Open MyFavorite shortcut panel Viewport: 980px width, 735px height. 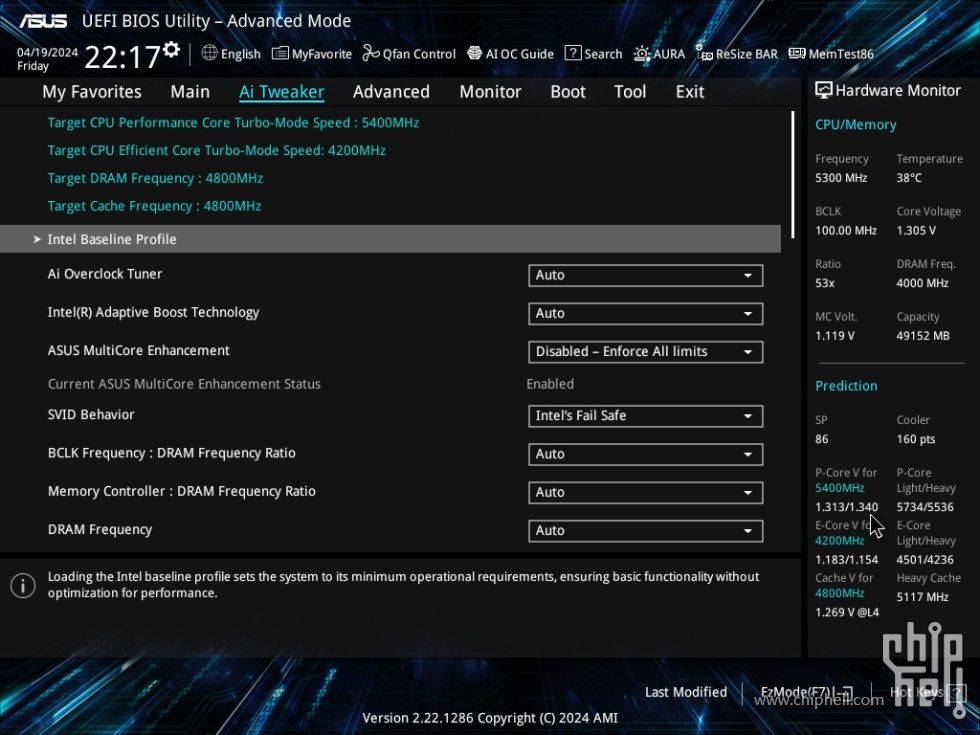311,54
